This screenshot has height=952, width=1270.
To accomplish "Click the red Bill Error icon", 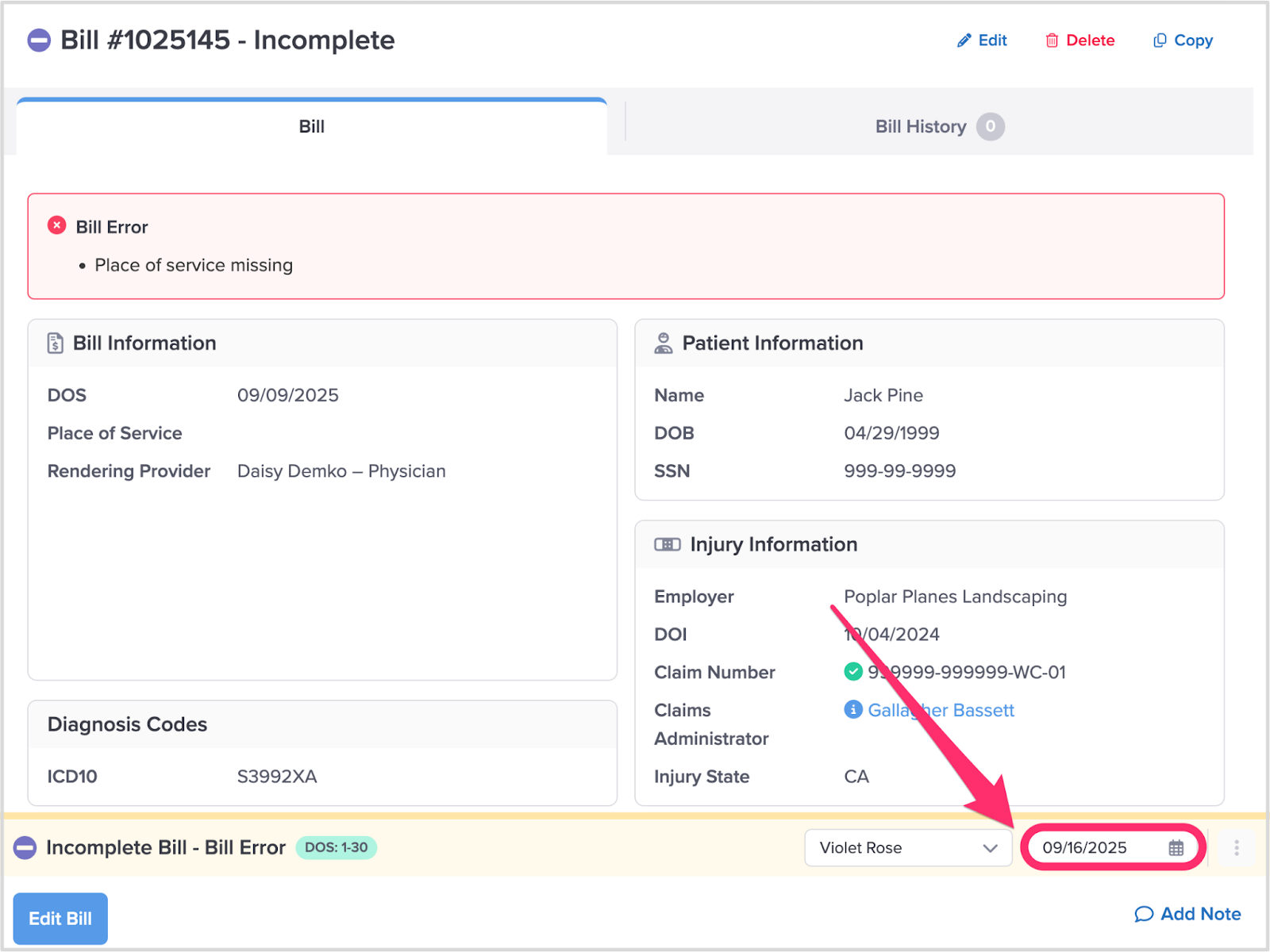I will point(57,225).
